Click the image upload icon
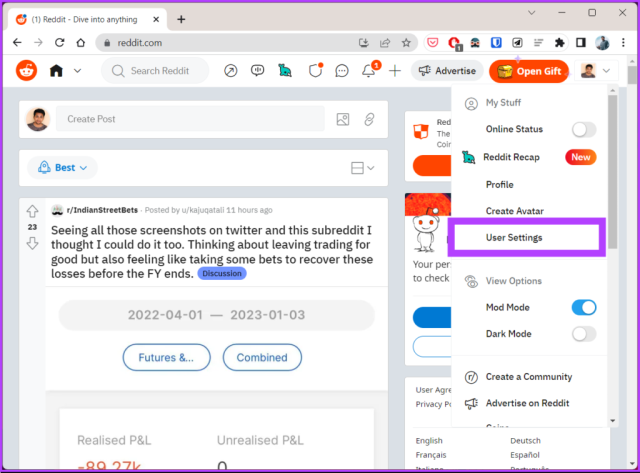The width and height of the screenshot is (640, 473). 343,119
